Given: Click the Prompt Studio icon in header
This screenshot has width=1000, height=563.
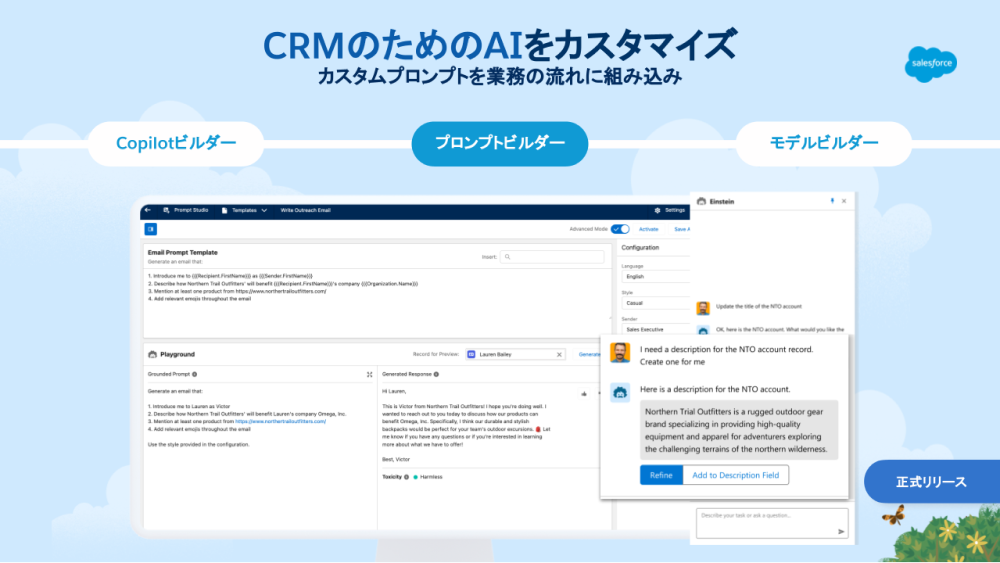Looking at the screenshot, I should click(x=166, y=210).
